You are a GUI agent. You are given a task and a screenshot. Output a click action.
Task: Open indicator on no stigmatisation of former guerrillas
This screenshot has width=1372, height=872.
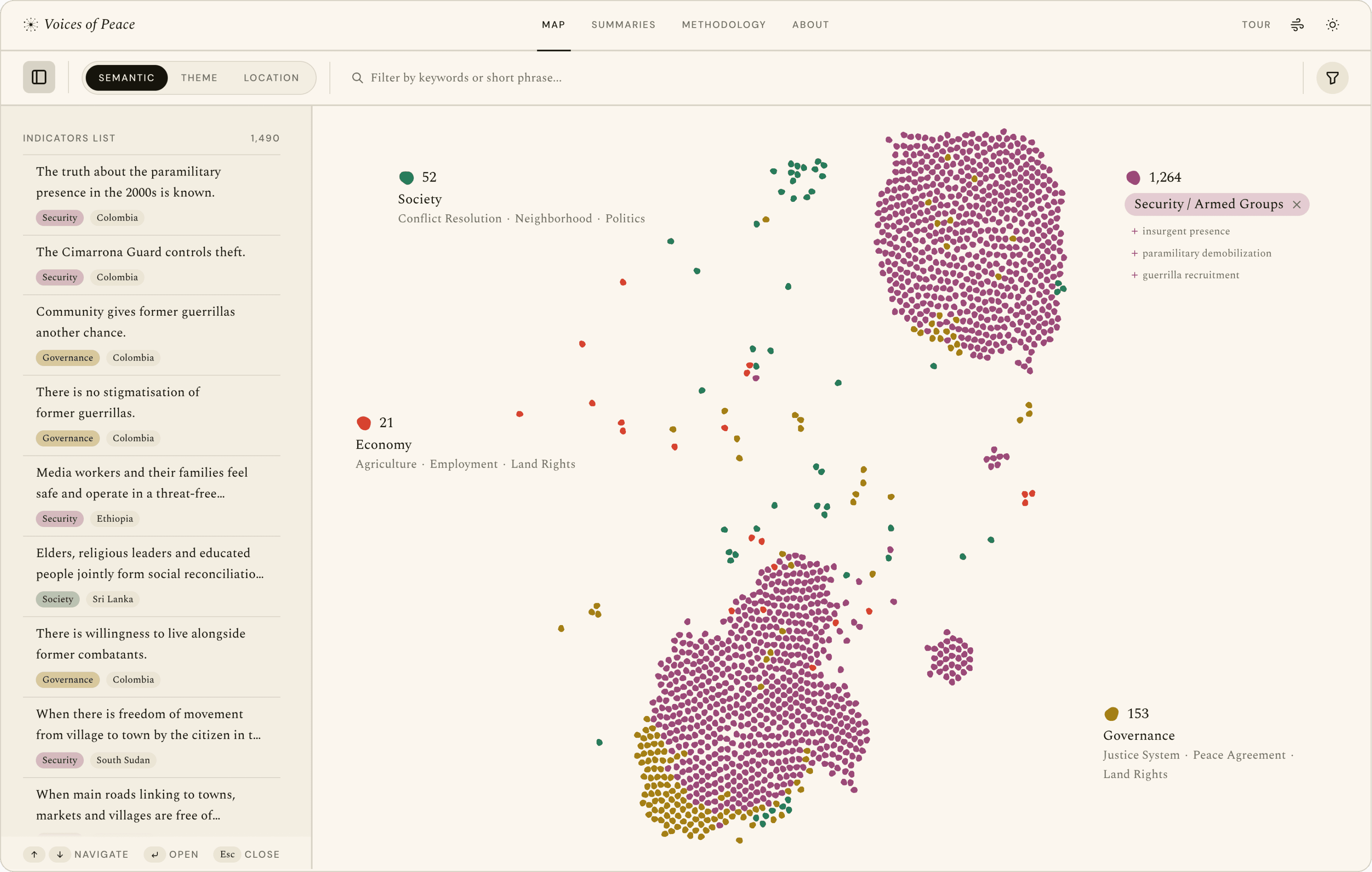click(151, 415)
